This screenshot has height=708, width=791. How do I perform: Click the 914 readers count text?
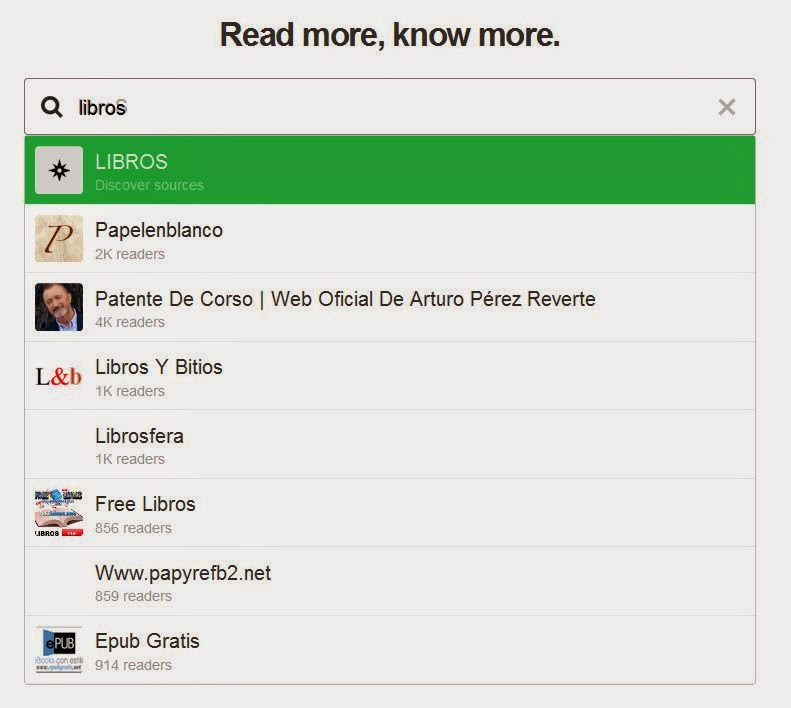coord(134,665)
